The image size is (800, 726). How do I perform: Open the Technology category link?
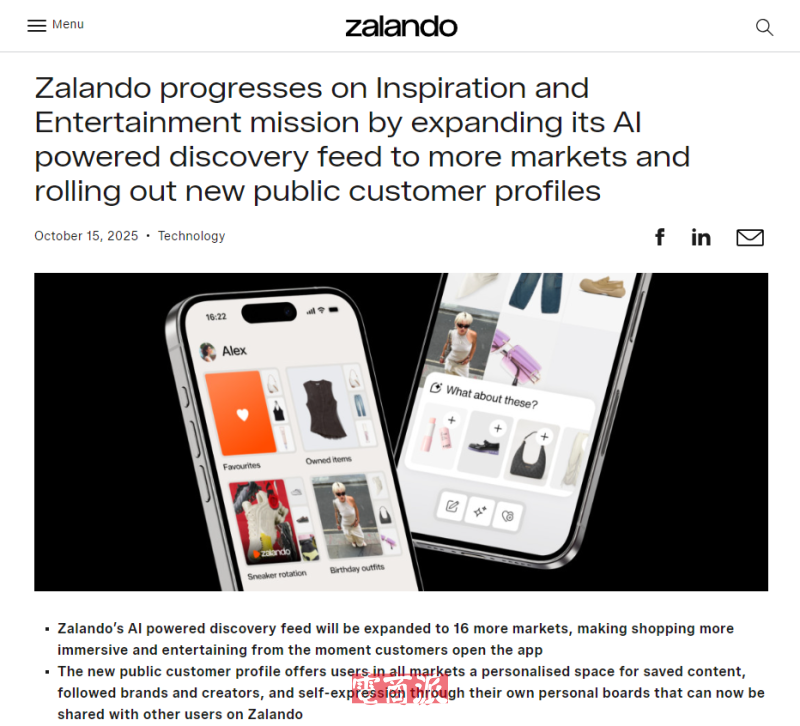tap(191, 236)
